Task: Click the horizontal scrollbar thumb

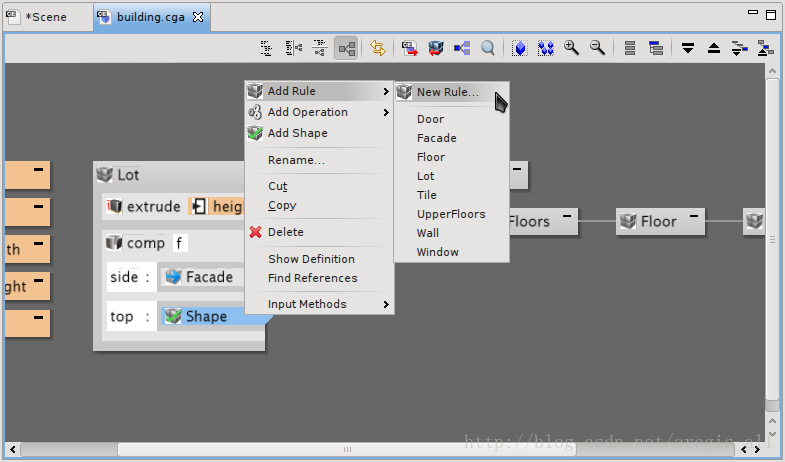Action: click(x=347, y=449)
